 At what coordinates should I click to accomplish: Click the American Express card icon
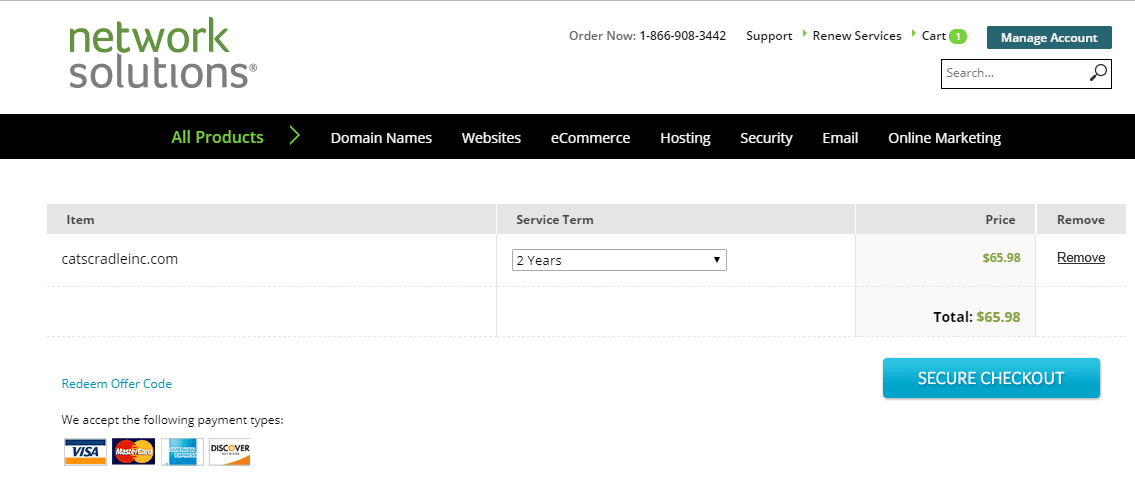coord(182,452)
